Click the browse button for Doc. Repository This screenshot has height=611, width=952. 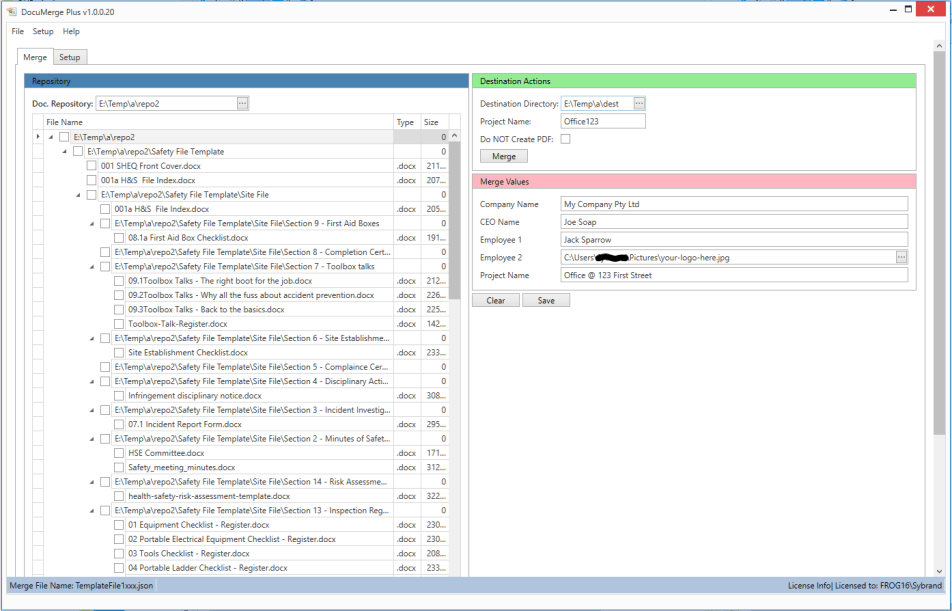(242, 103)
